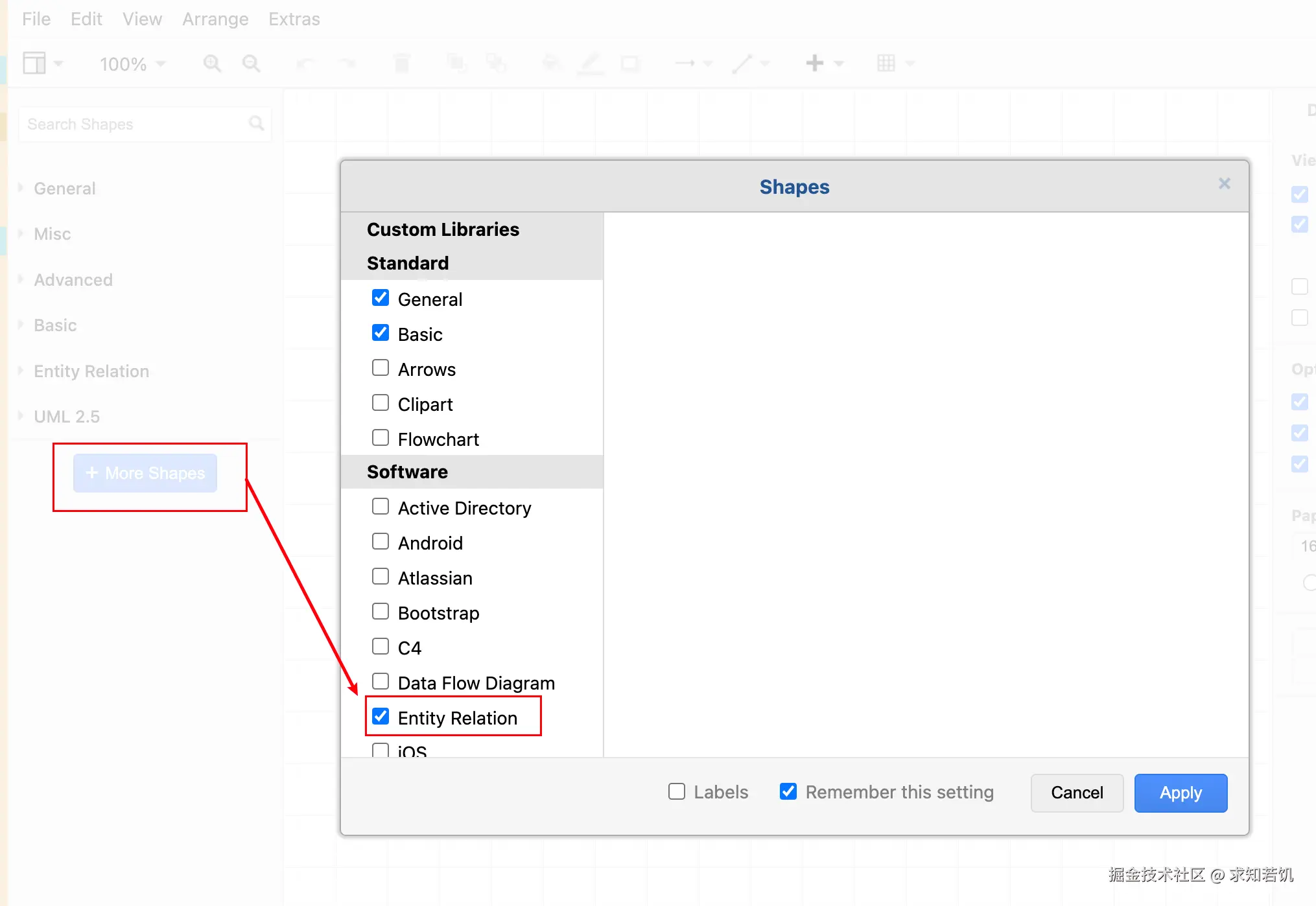Open the Extras menu

(294, 19)
